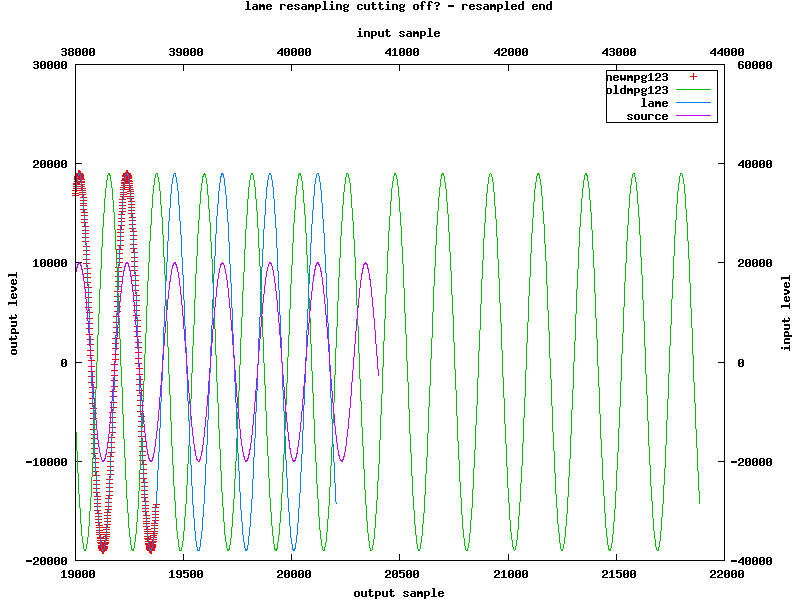This screenshot has width=800, height=600.
Task: Click the 19000 tick on bottom axis
Action: pos(78,575)
